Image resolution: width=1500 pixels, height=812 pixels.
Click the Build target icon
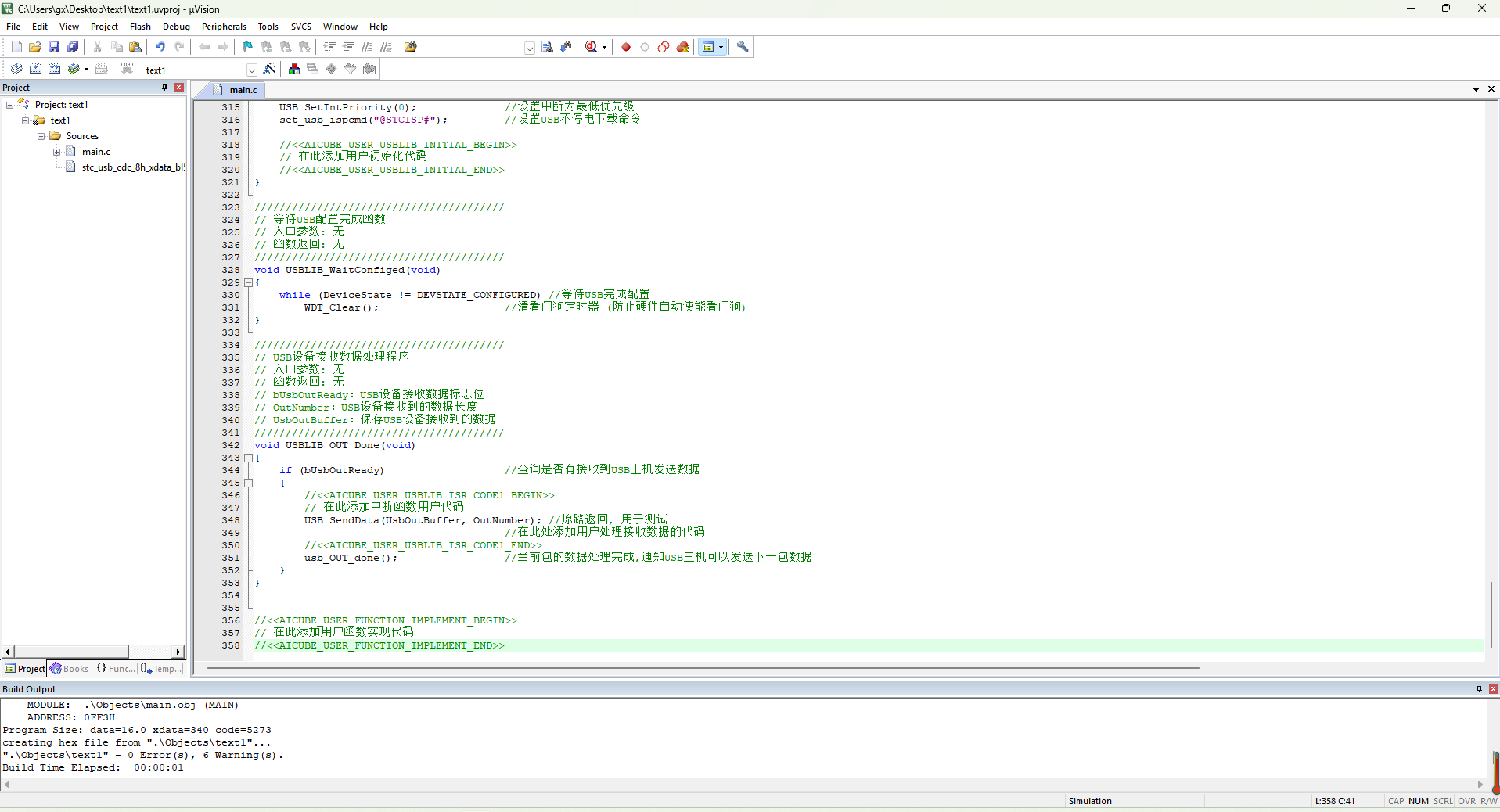click(x=35, y=69)
